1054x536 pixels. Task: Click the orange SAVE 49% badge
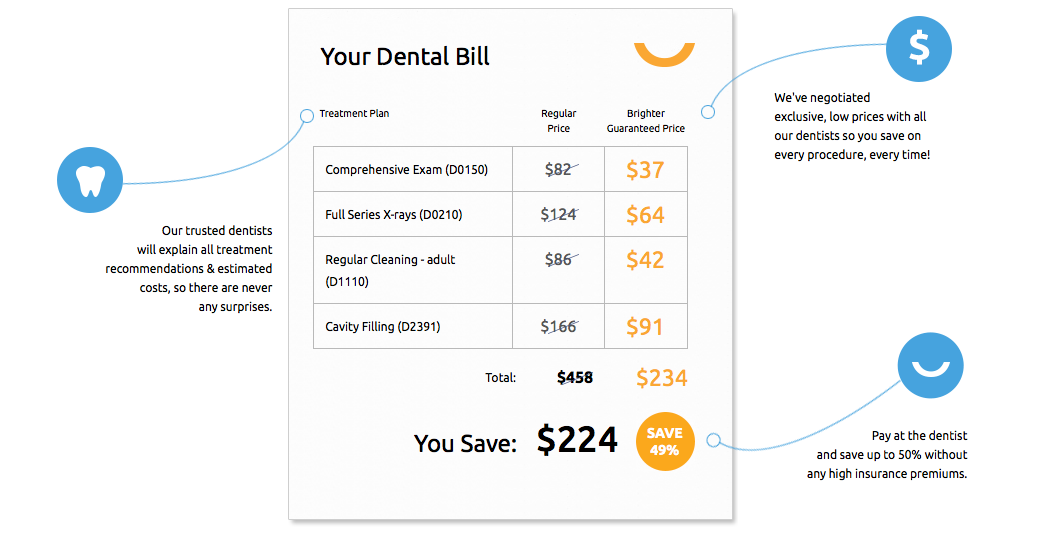click(x=665, y=441)
